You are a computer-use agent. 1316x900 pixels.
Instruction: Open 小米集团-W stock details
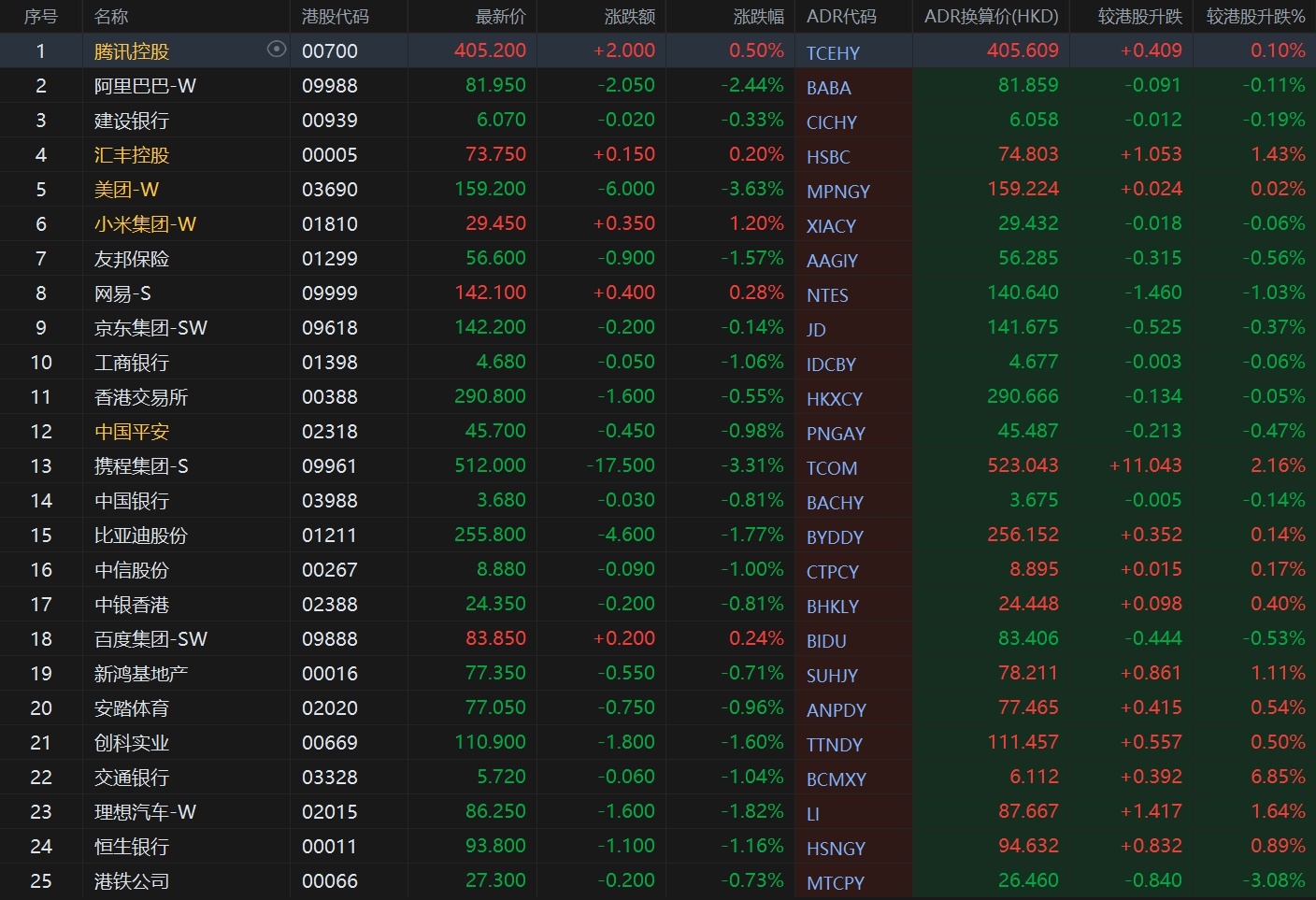pos(145,224)
